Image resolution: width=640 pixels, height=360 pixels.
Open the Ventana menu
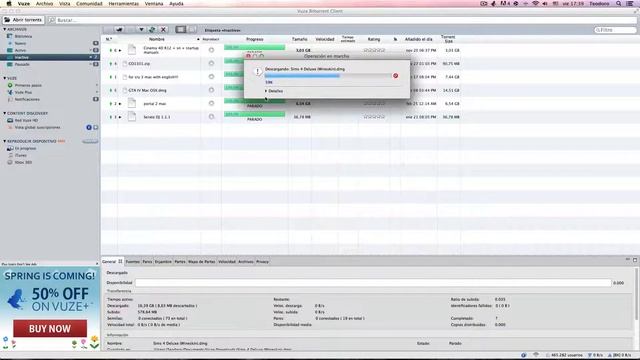click(154, 4)
